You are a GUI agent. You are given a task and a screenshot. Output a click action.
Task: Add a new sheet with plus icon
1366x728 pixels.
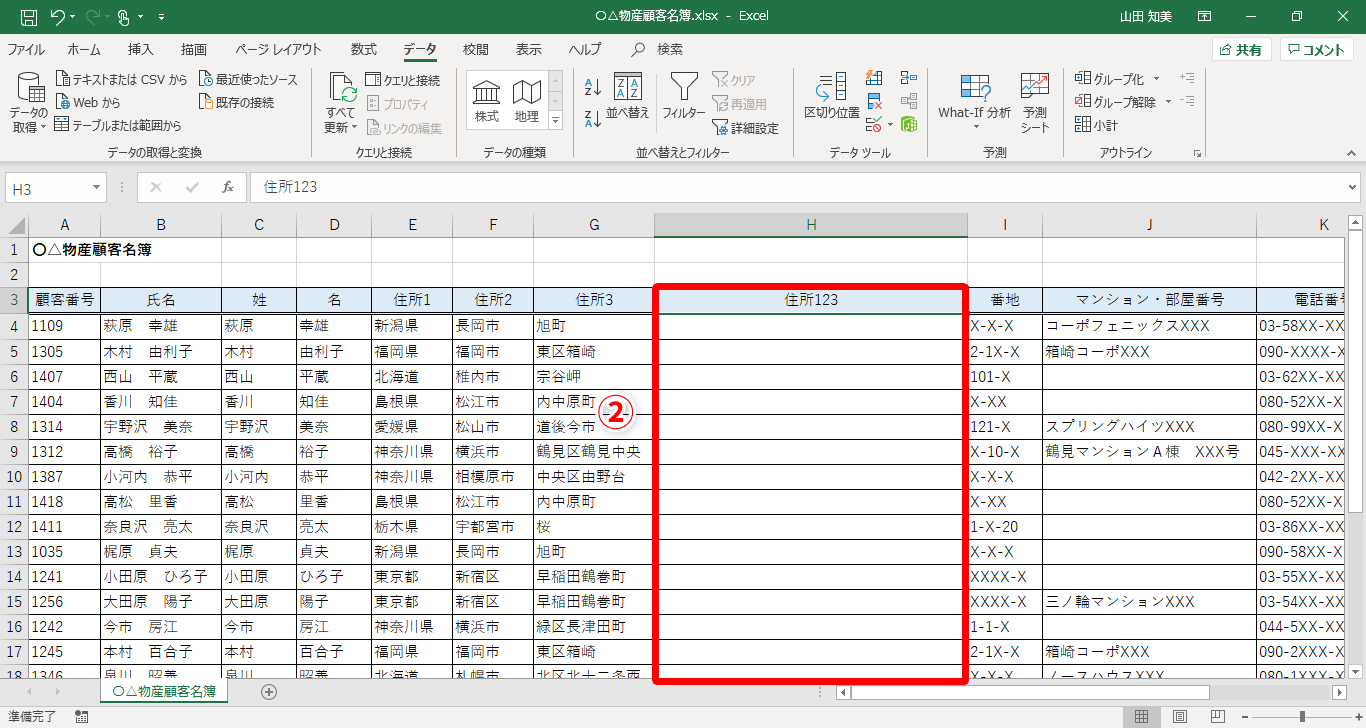click(x=268, y=691)
